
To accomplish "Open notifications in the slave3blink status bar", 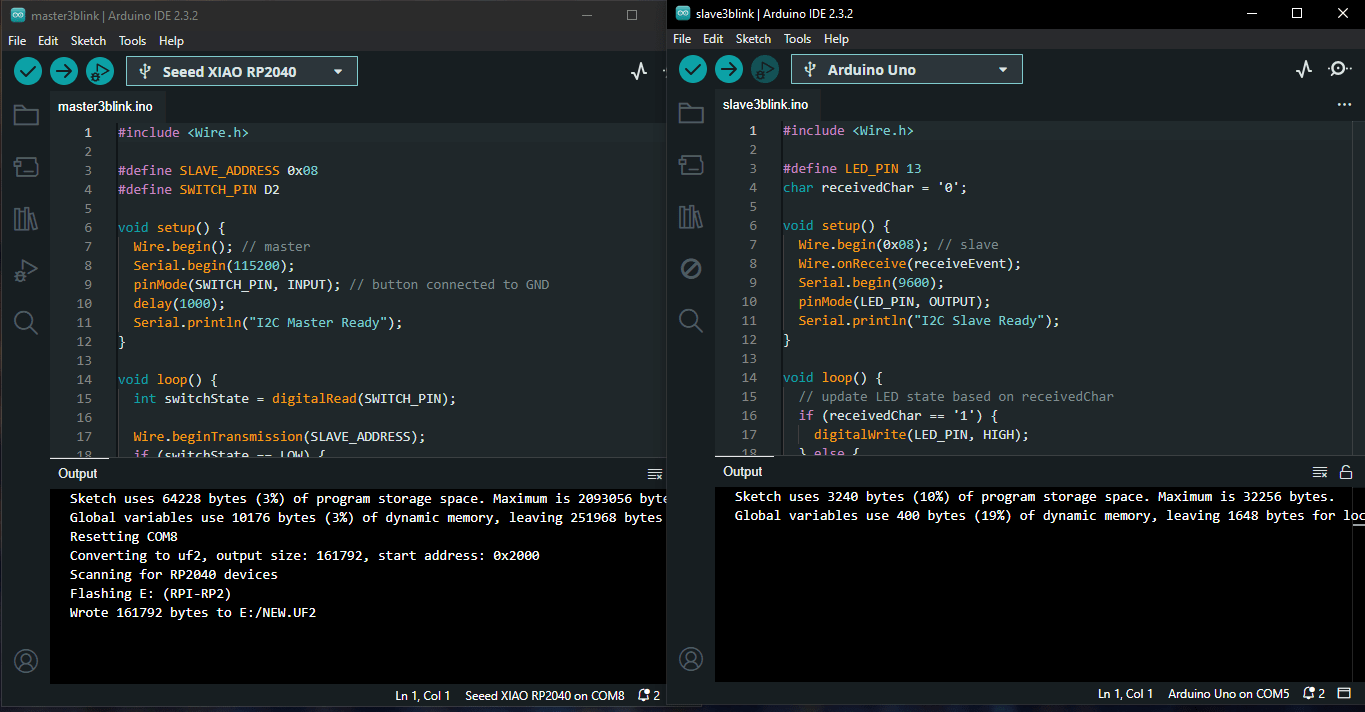I will point(1313,694).
